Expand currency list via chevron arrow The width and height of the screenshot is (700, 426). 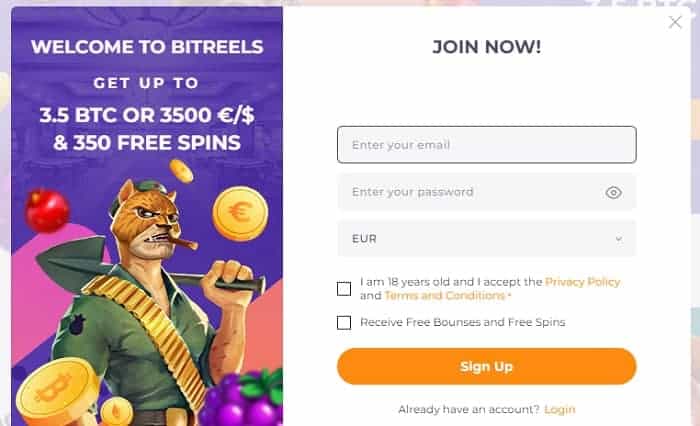619,239
